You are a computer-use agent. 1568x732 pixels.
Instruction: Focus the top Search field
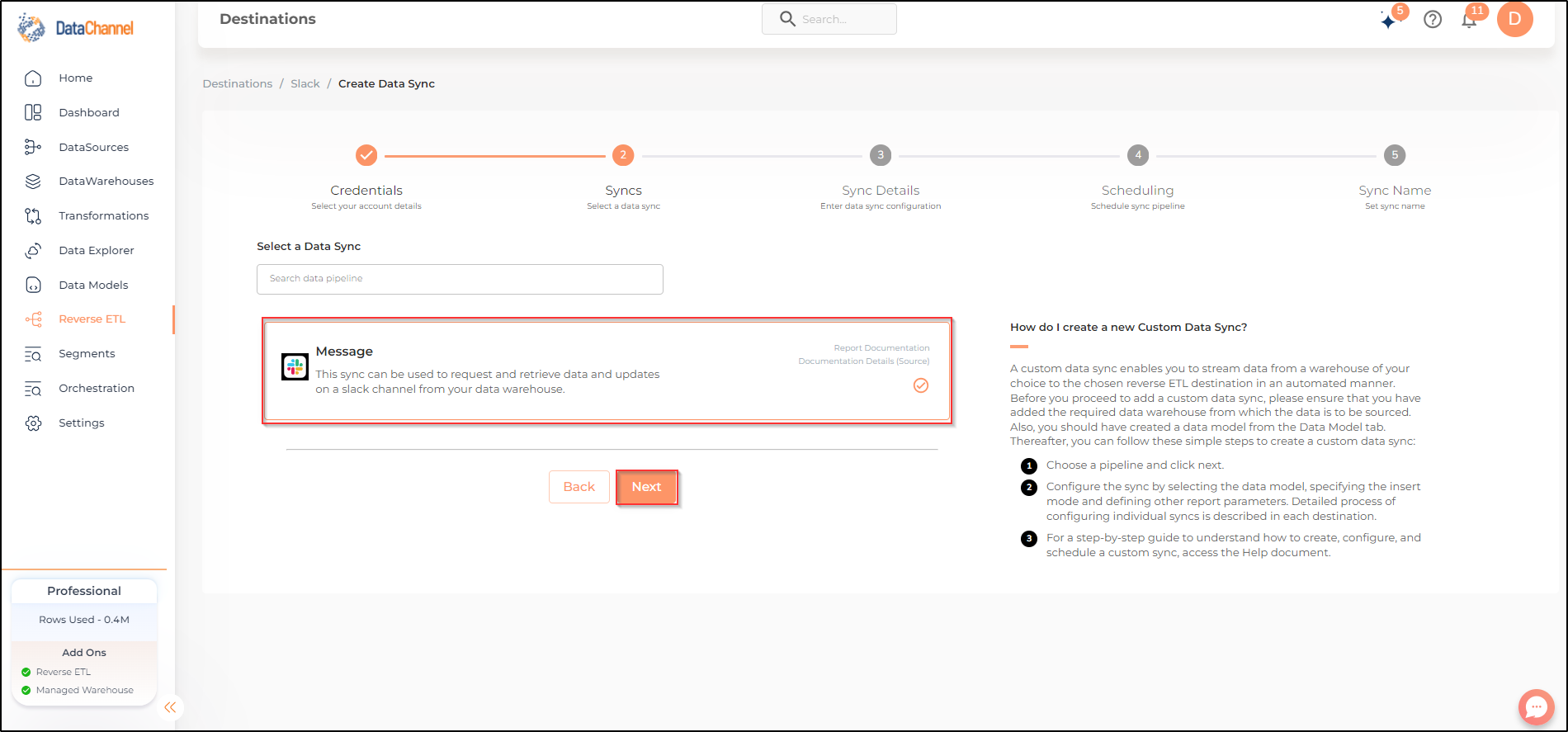click(829, 19)
